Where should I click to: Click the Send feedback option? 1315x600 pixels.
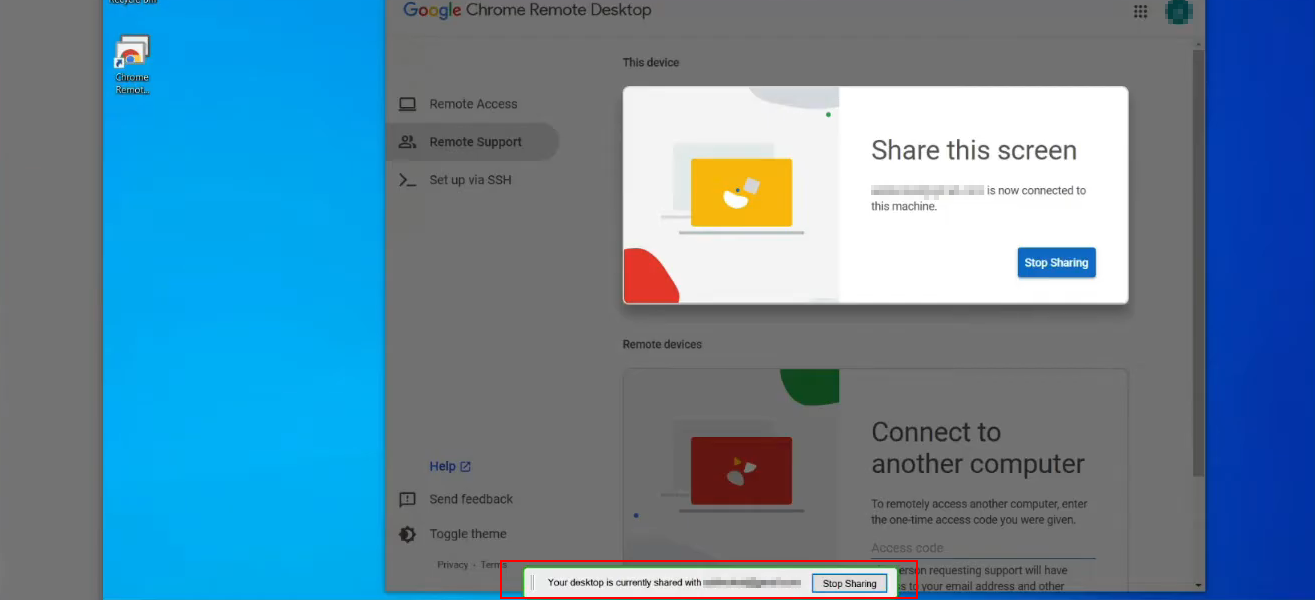[471, 499]
